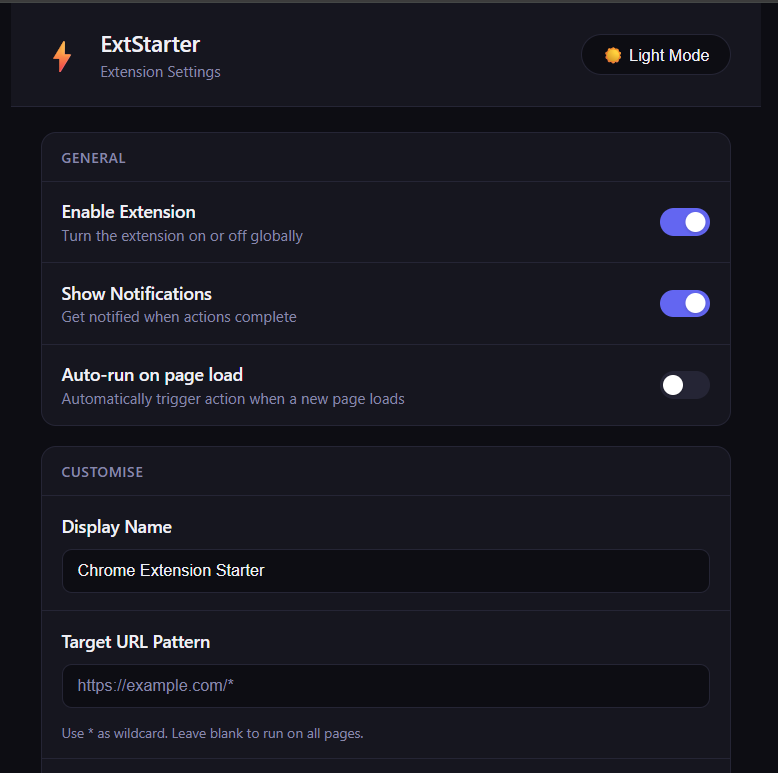Image resolution: width=778 pixels, height=773 pixels.
Task: Click into the Display Name field
Action: point(386,571)
